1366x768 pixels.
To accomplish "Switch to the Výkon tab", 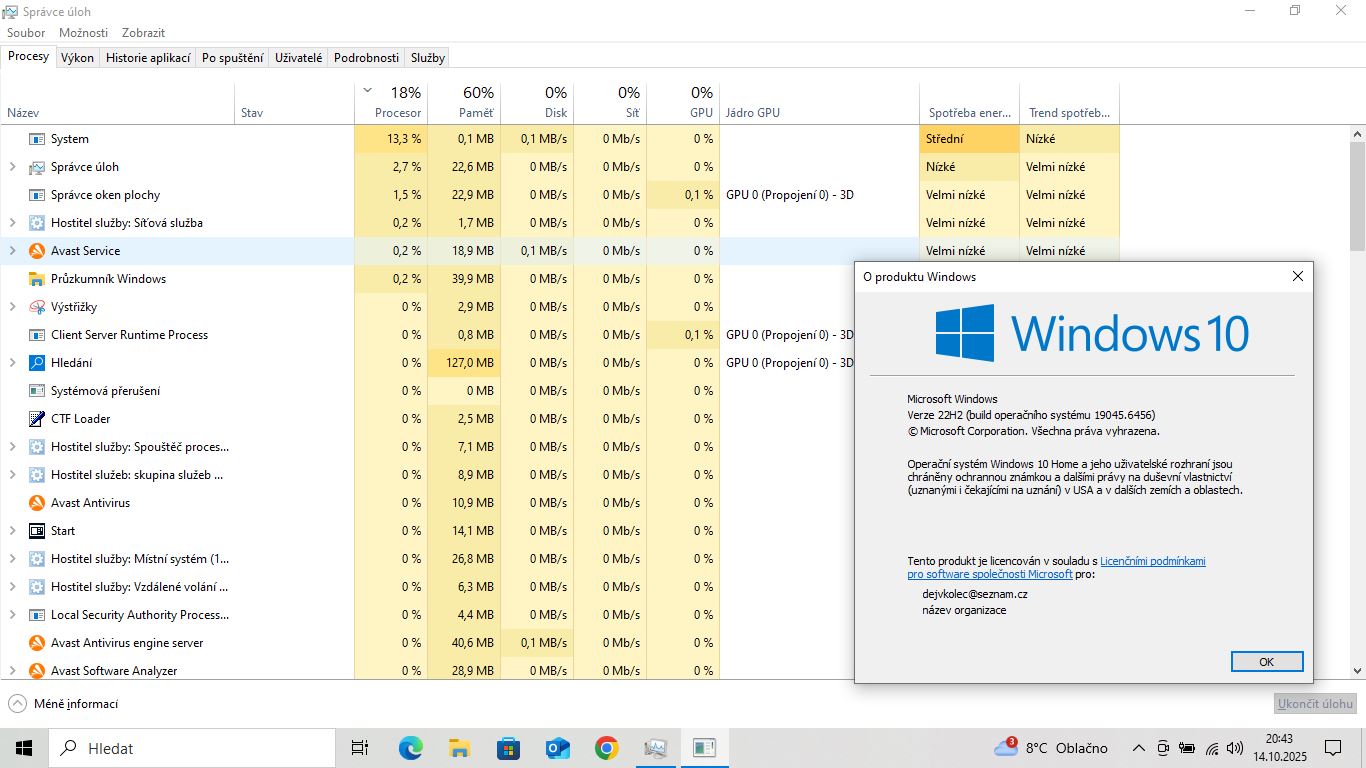I will tap(77, 58).
